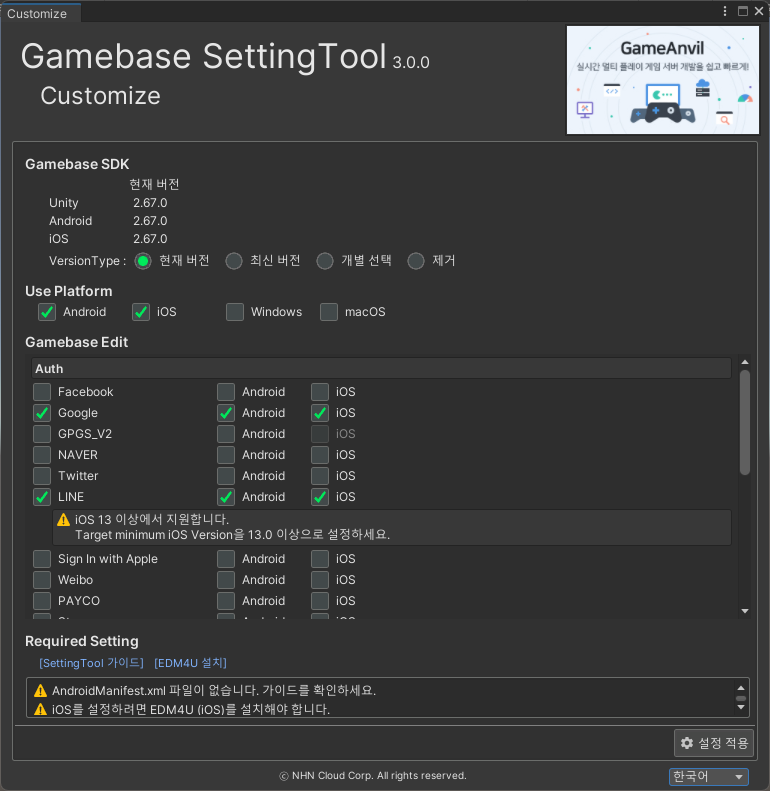Click the LINE iOS 13 warning icon
Image resolution: width=770 pixels, height=791 pixels.
click(x=63, y=520)
